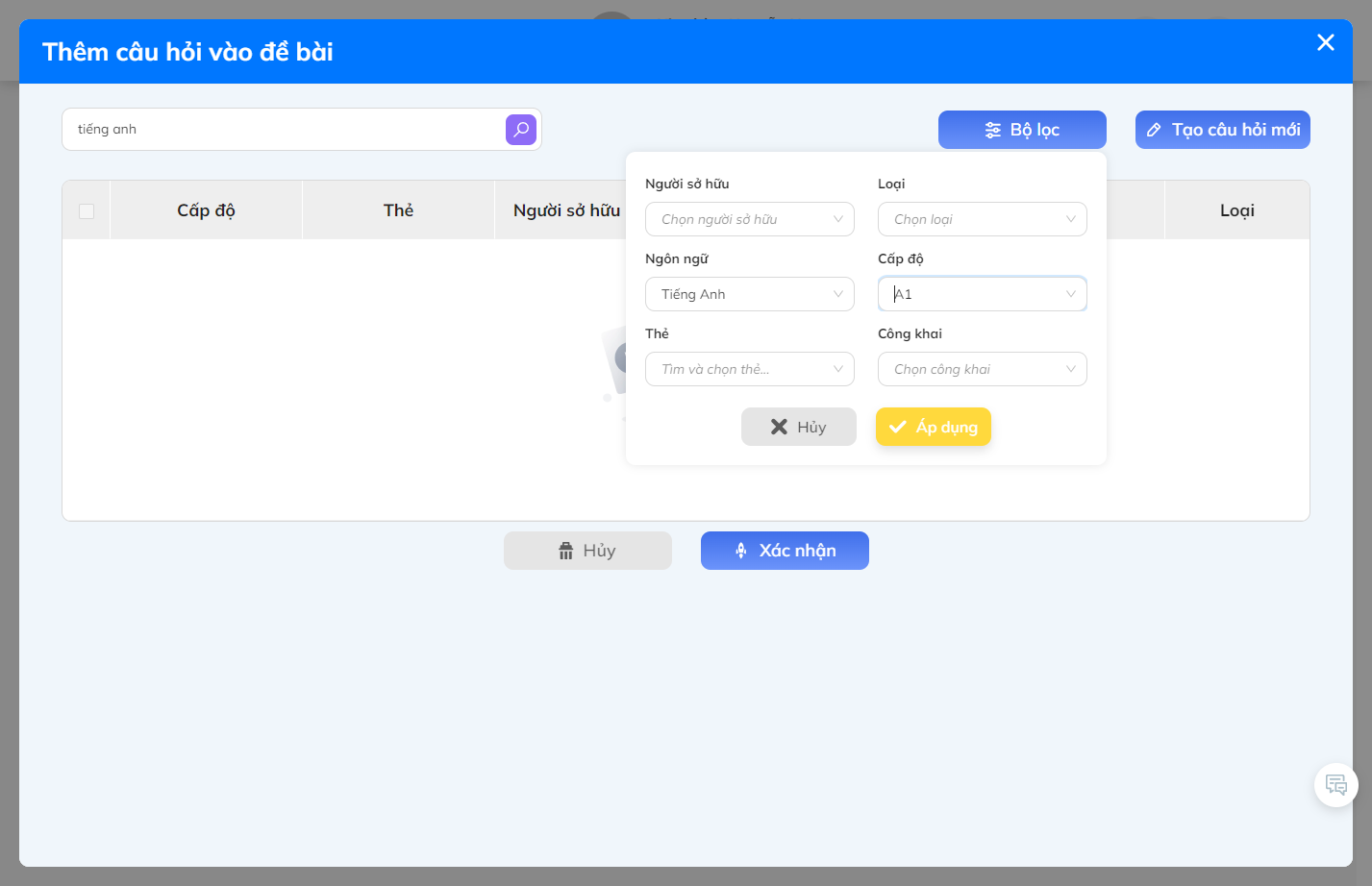Expand the Ngôn ngữ dropdown showing Tiếng Anh
Screen dimensions: 1372x886
(x=749, y=294)
